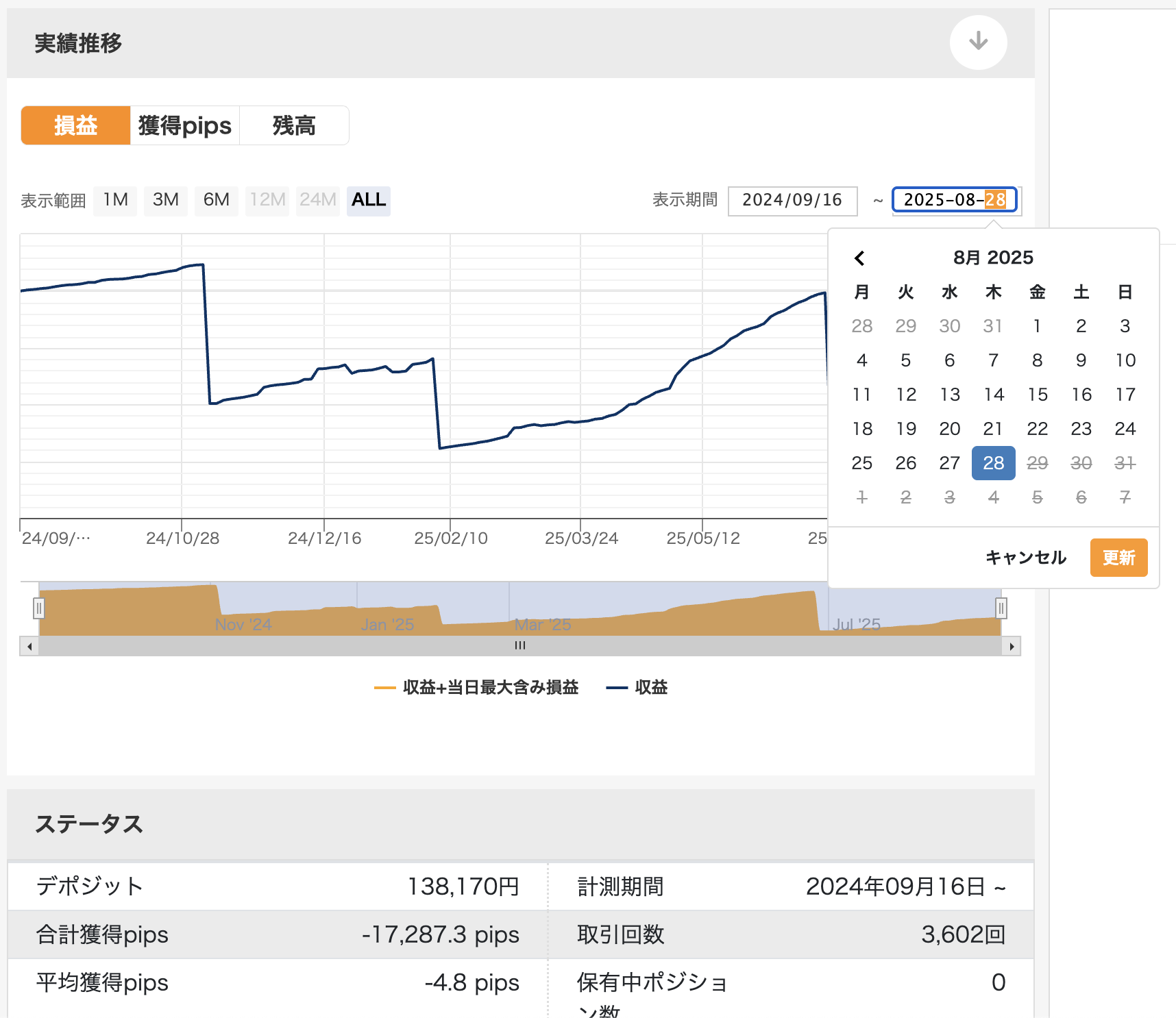Click キャンセル to dismiss the calendar

pyautogui.click(x=1025, y=557)
